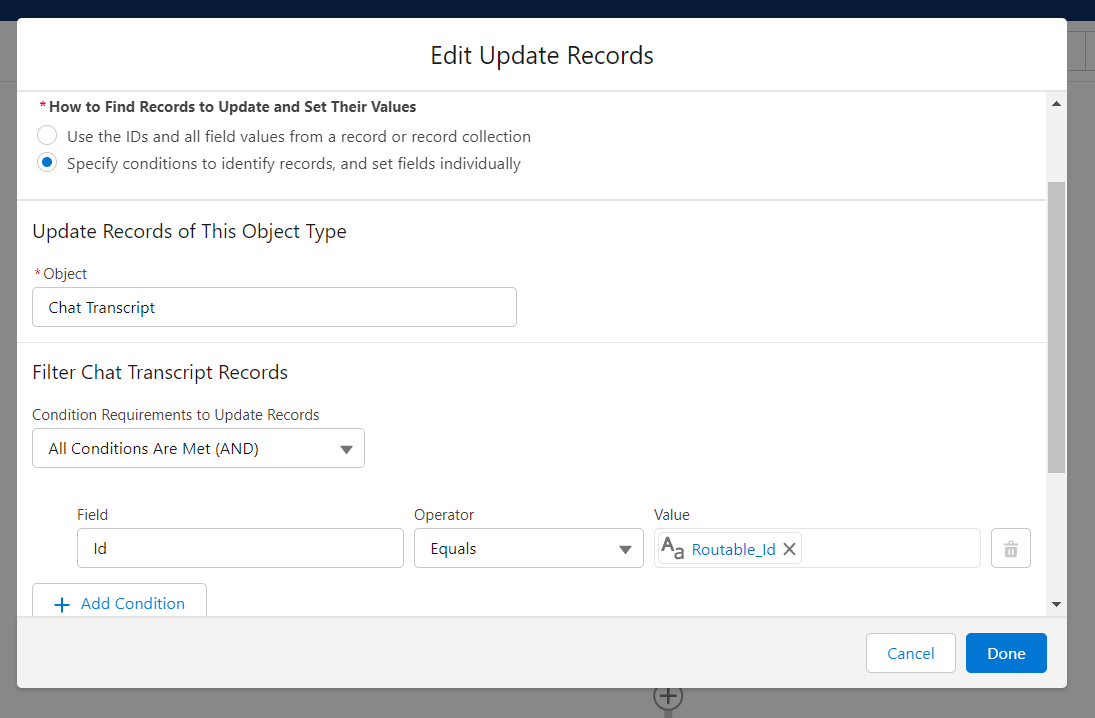Click the dialog's vertical scrollbar thumb
This screenshot has height=718, width=1095.
1057,326
